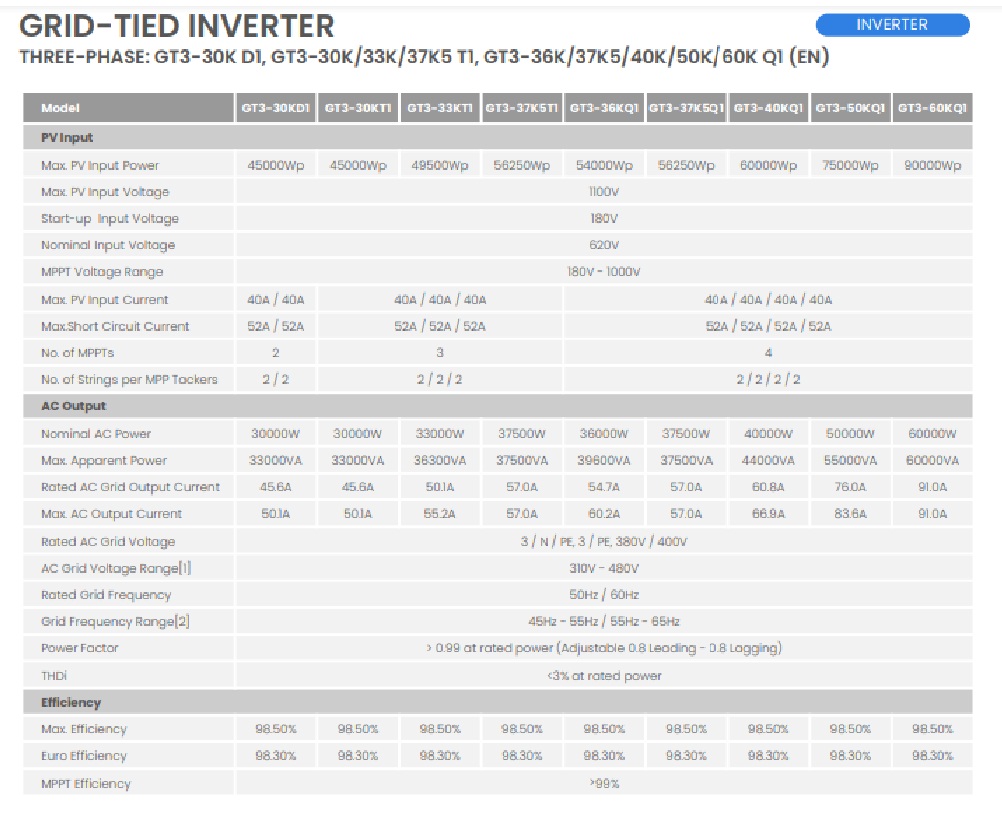Click the "No. of MPPTs" row label
The image size is (1002, 830).
point(77,353)
